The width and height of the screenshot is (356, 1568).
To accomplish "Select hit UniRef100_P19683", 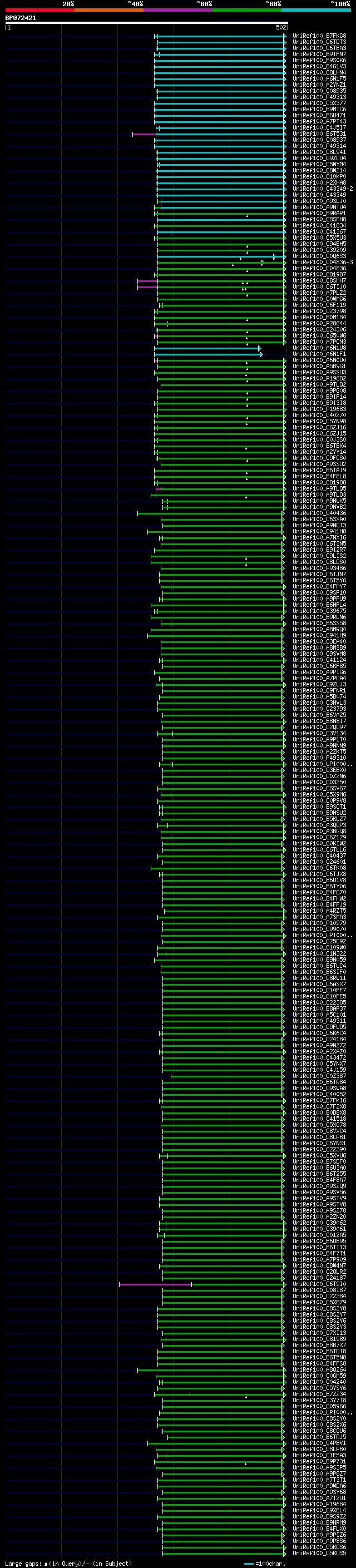I will (x=319, y=409).
